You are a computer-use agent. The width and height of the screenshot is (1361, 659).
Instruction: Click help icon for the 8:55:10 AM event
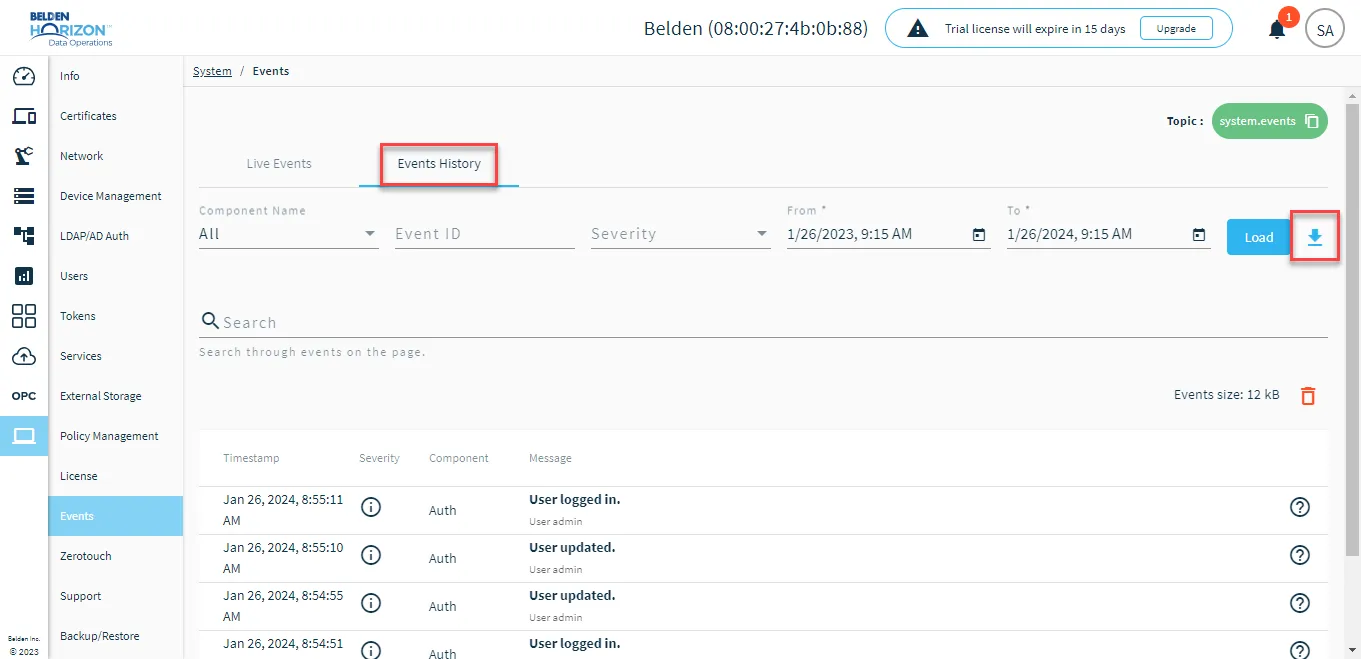point(1300,555)
